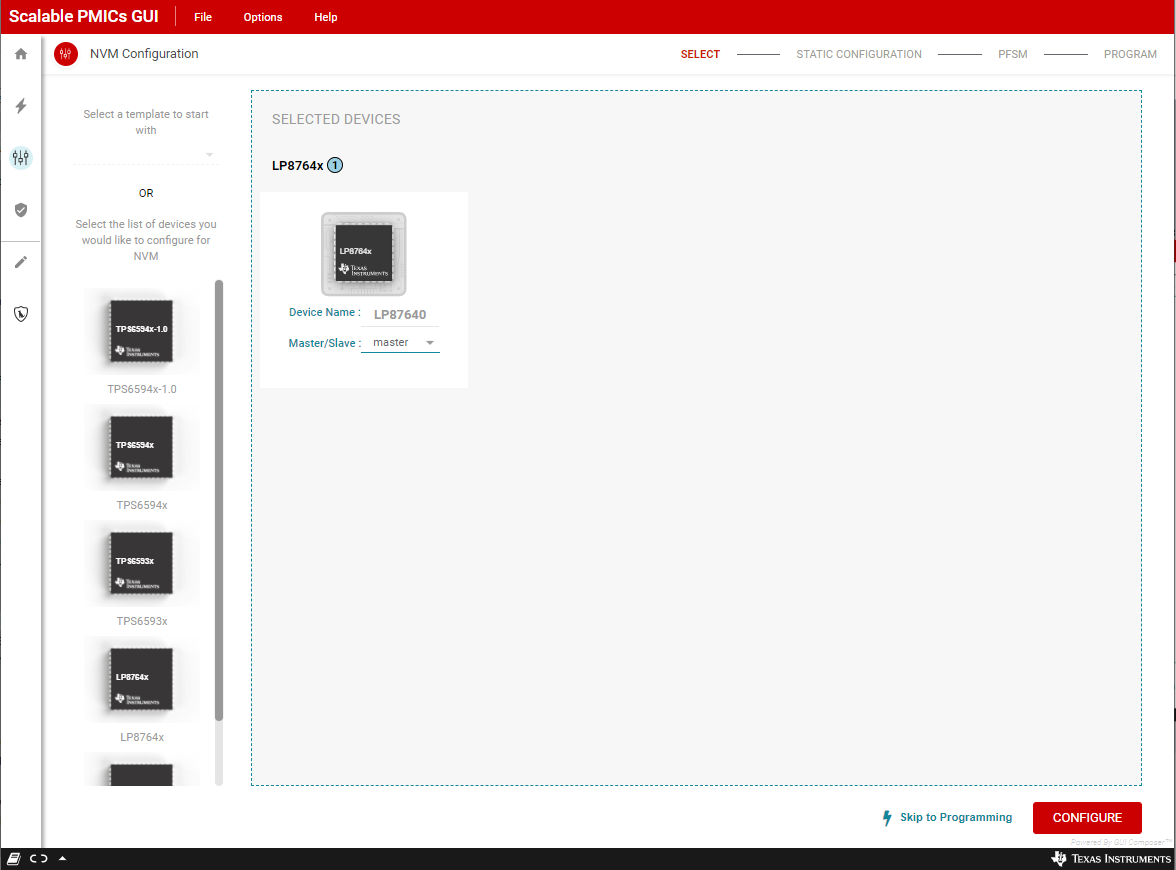
Task: Open the template selection dropdown
Action: (146, 155)
